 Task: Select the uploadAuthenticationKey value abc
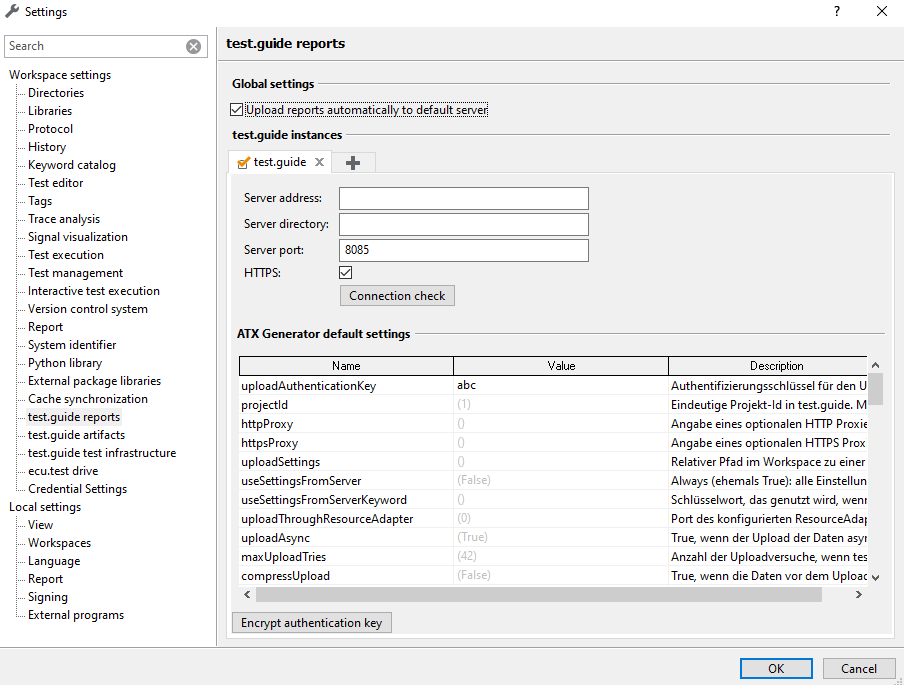(466, 385)
